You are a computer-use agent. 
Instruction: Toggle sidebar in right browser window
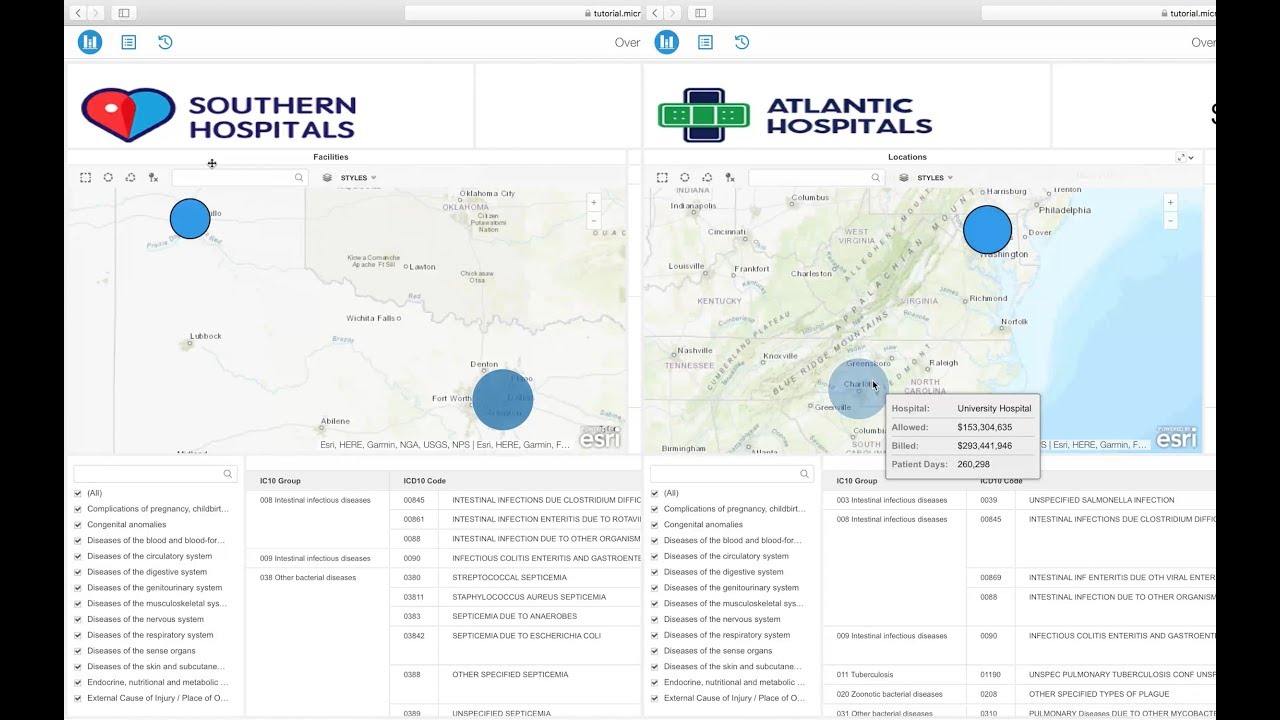700,13
